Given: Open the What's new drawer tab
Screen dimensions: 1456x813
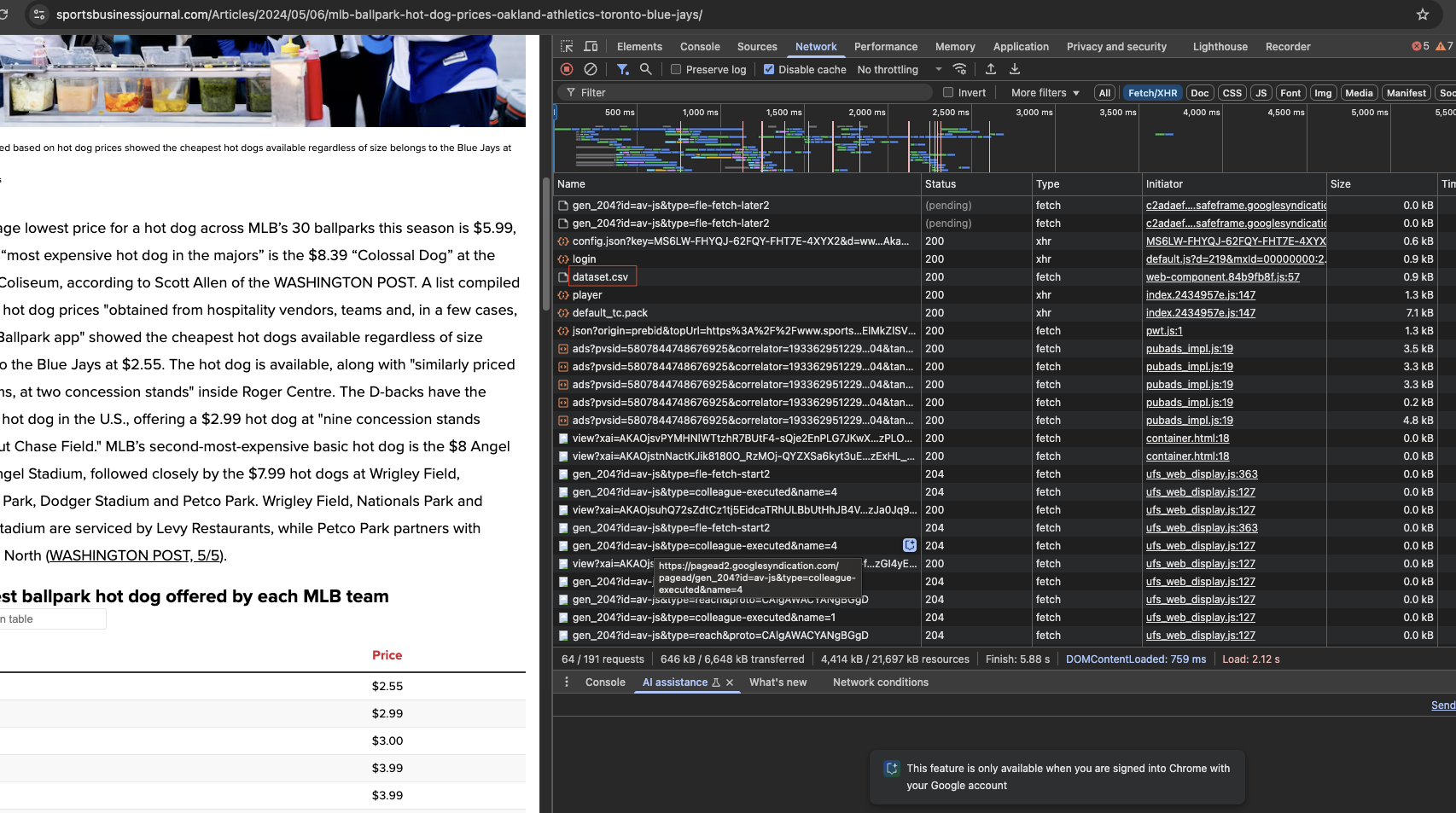Looking at the screenshot, I should pyautogui.click(x=778, y=682).
